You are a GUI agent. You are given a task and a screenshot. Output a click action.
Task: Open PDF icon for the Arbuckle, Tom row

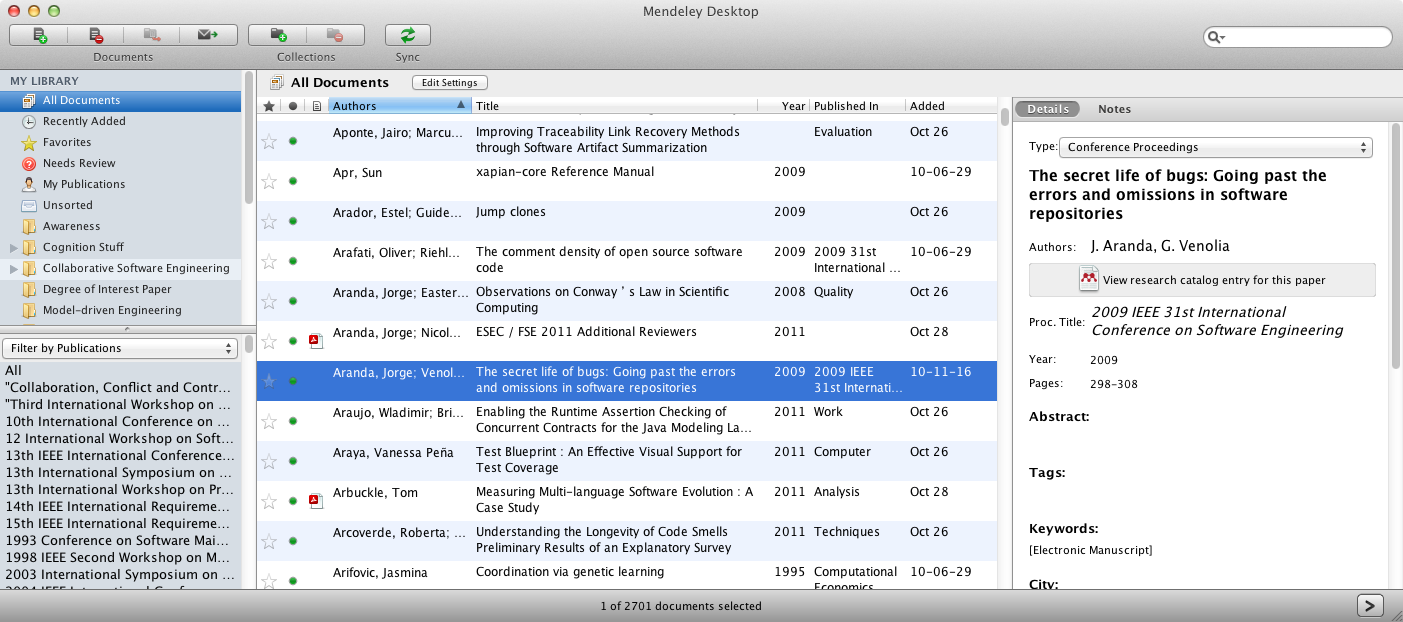tap(315, 500)
